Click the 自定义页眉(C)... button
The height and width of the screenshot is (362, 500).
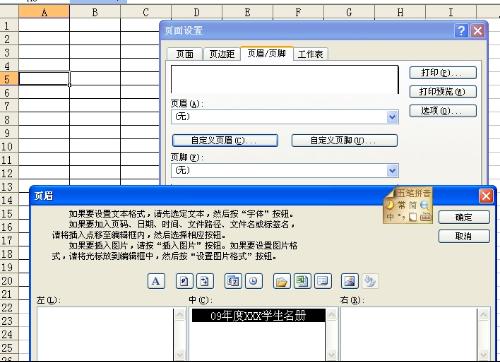tap(225, 140)
